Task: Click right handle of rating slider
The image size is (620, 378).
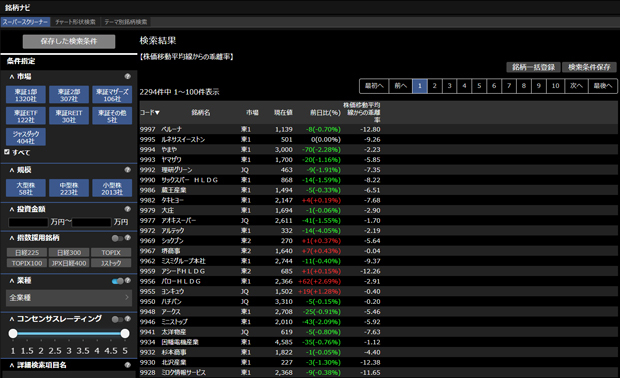Action: [125, 333]
